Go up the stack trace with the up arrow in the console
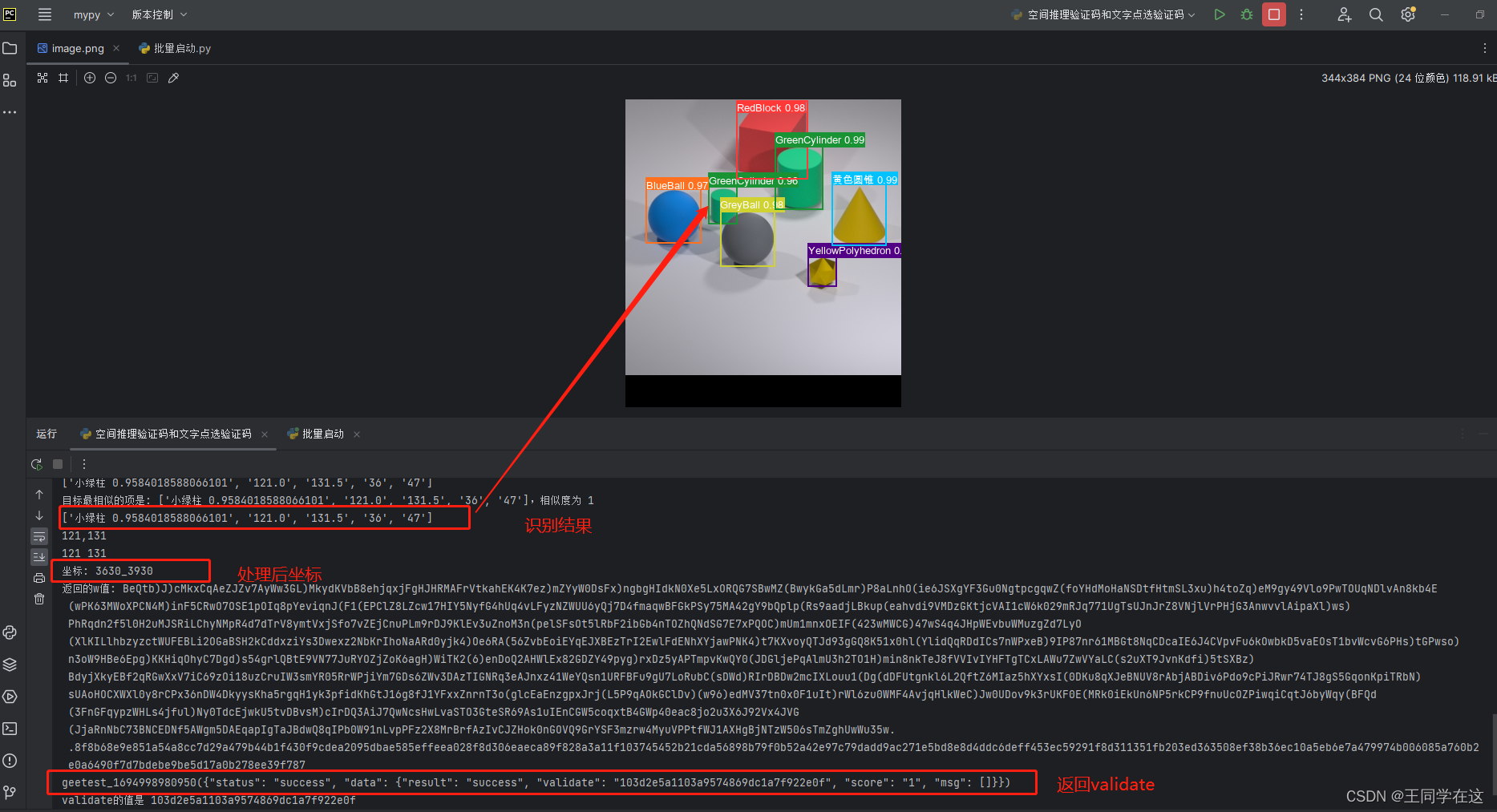The height and width of the screenshot is (812, 1497). [39, 495]
